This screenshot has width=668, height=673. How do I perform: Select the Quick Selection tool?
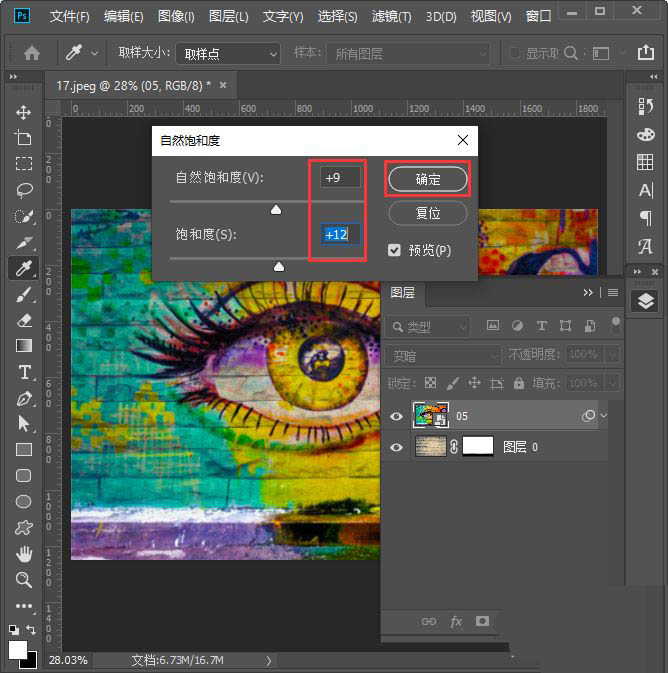point(24,216)
